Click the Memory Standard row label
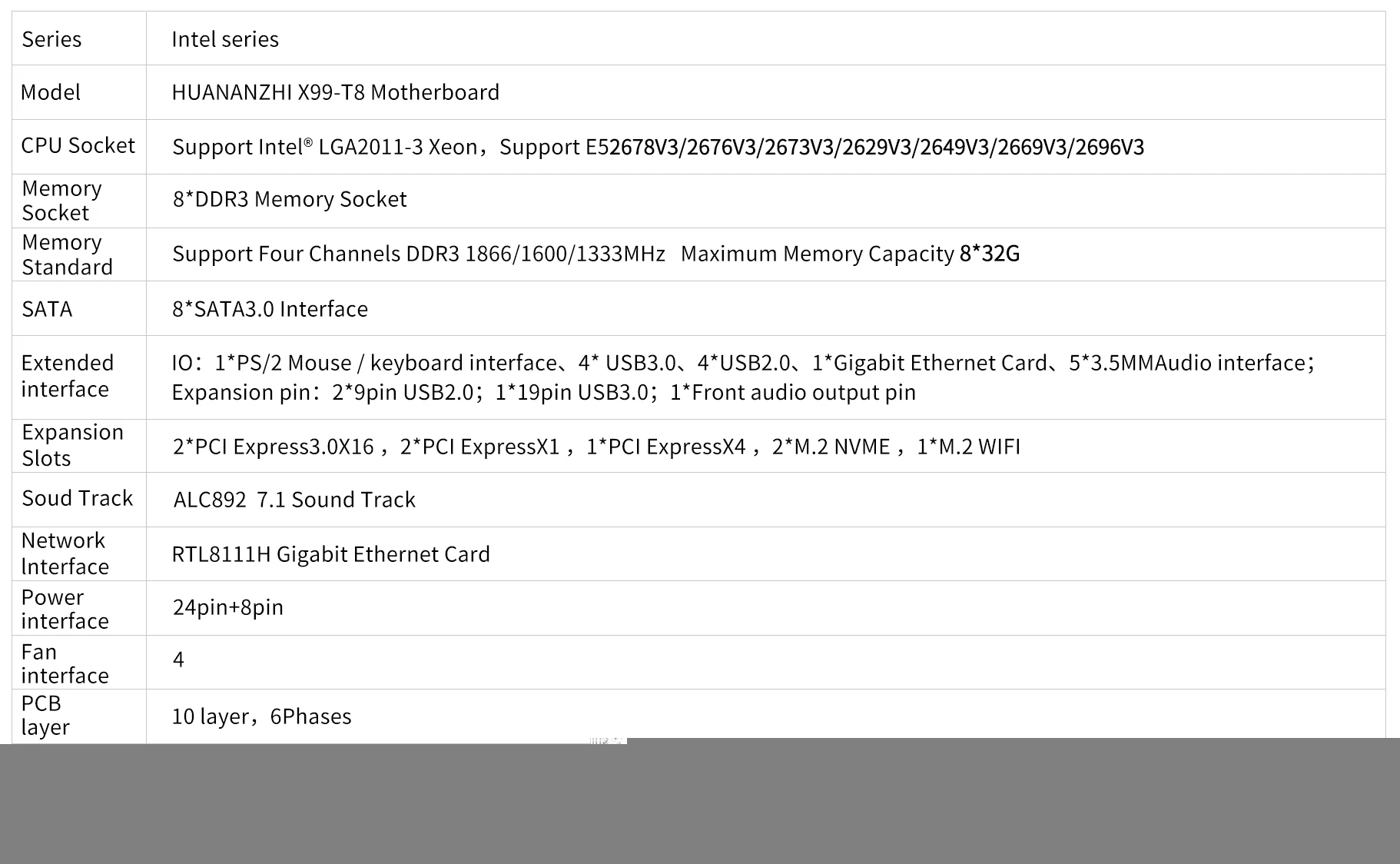The width and height of the screenshot is (1400, 864). [67, 254]
